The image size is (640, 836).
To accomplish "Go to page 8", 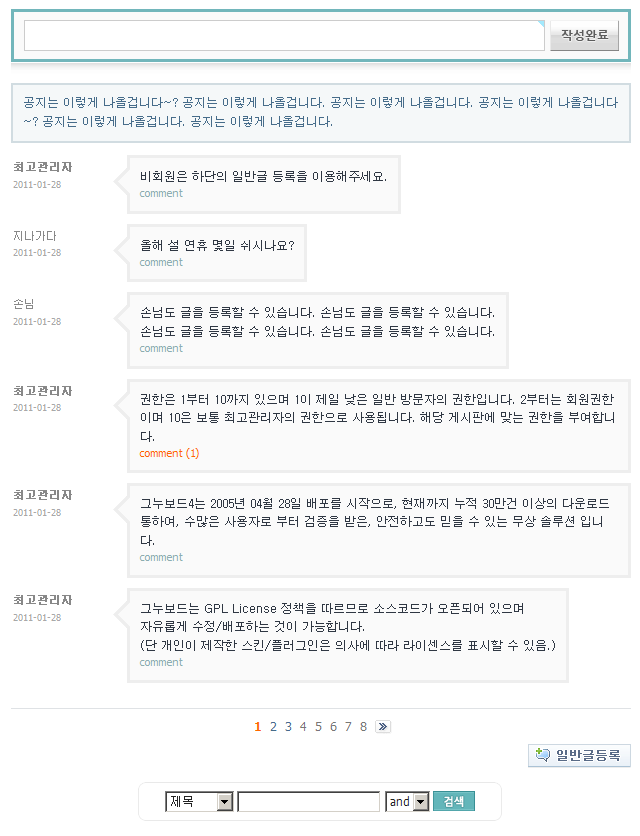I will 363,727.
